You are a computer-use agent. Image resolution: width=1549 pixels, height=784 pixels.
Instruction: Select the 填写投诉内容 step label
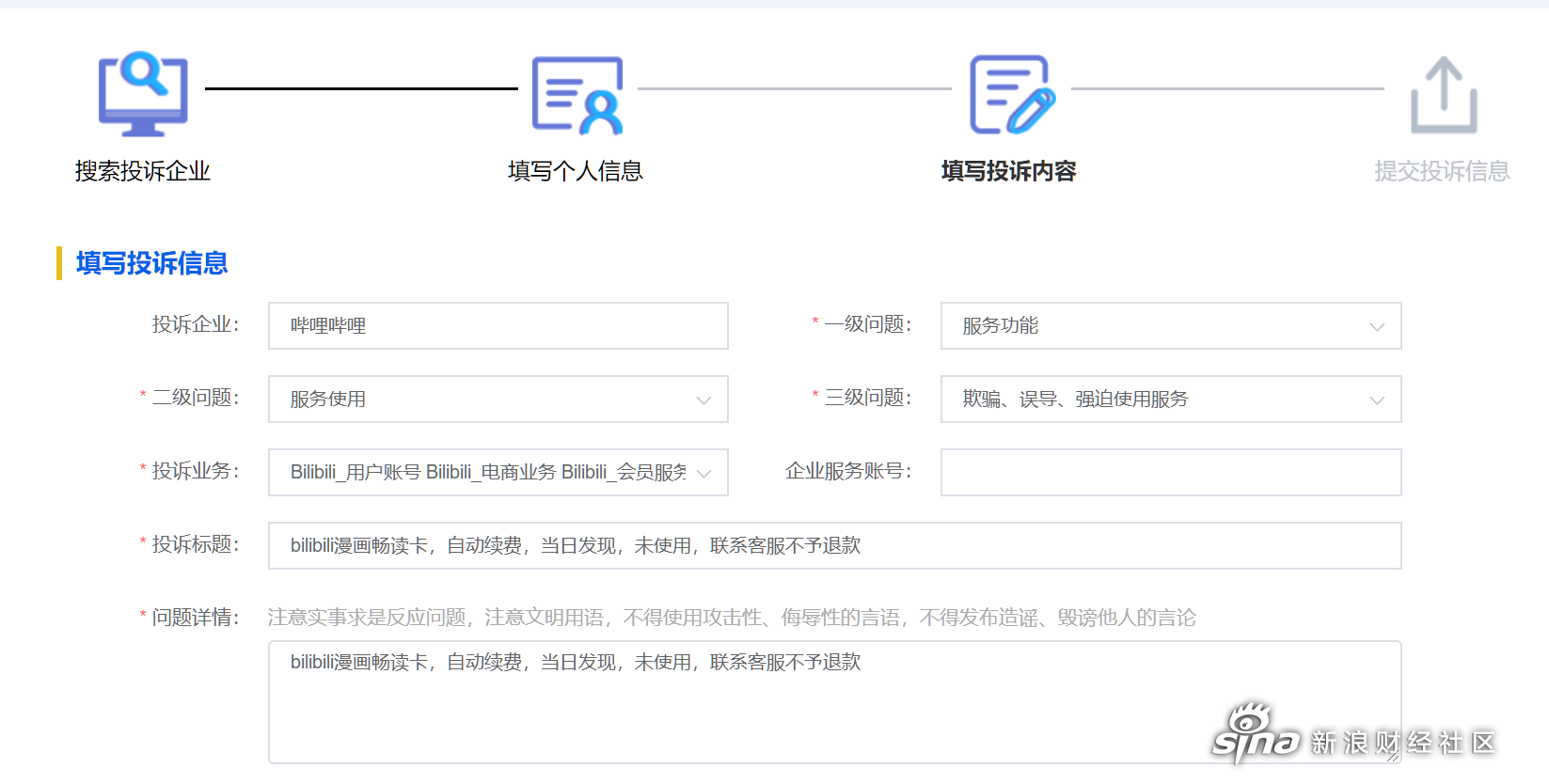[1009, 171]
